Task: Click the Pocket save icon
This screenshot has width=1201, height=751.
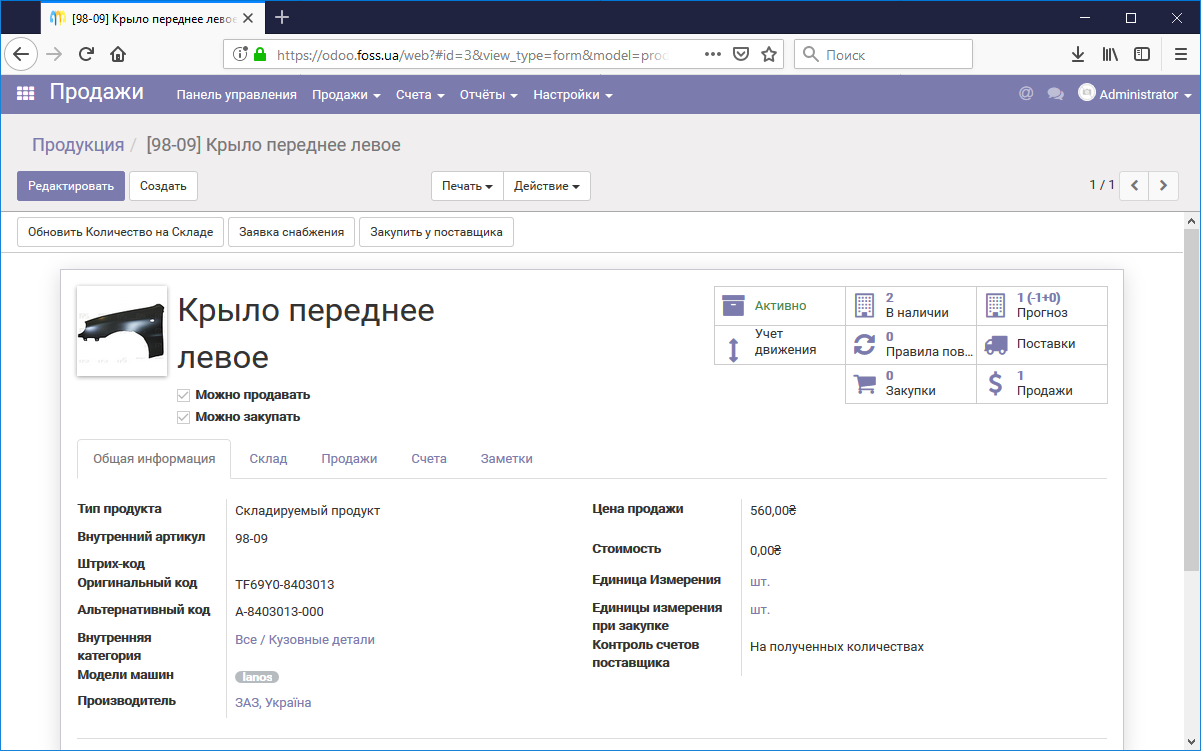Action: (x=741, y=54)
